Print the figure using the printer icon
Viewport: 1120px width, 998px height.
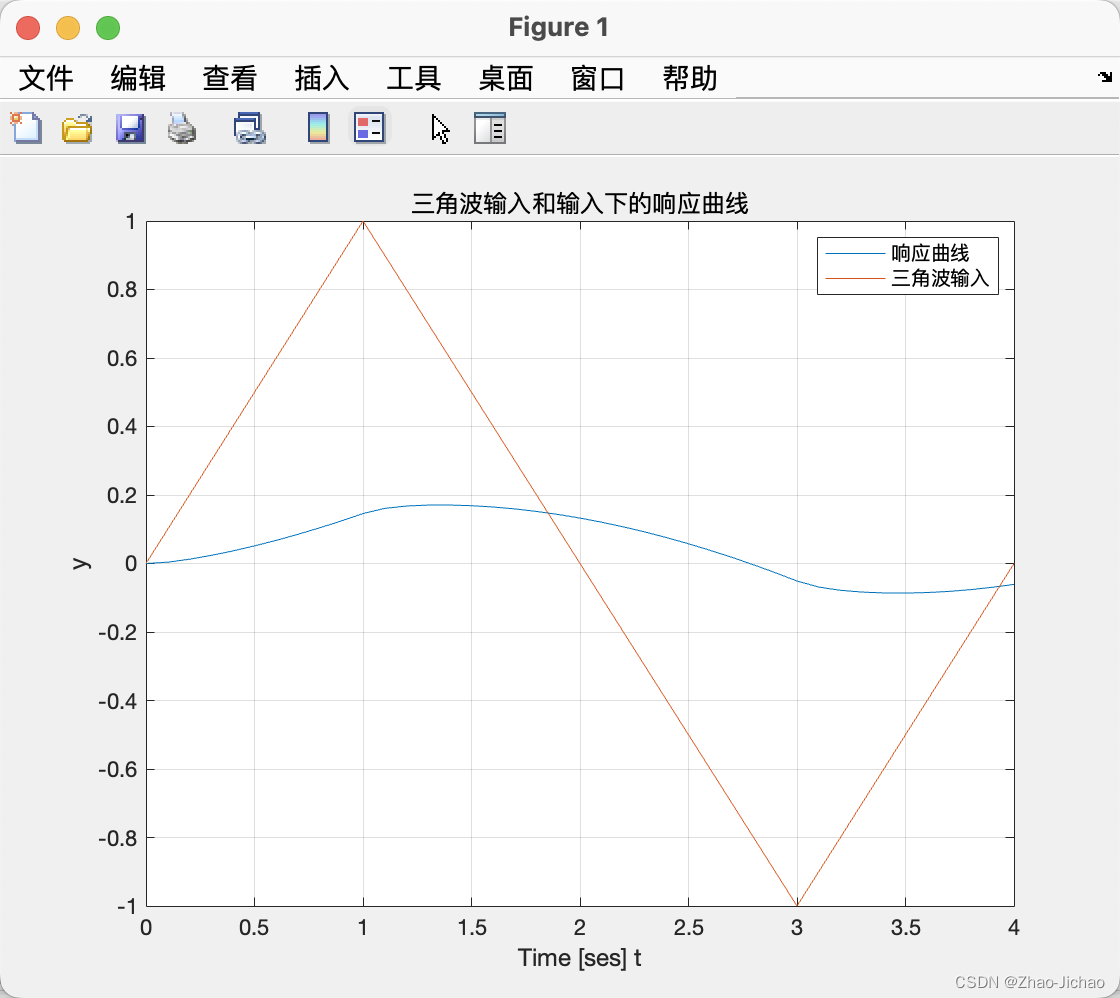182,128
